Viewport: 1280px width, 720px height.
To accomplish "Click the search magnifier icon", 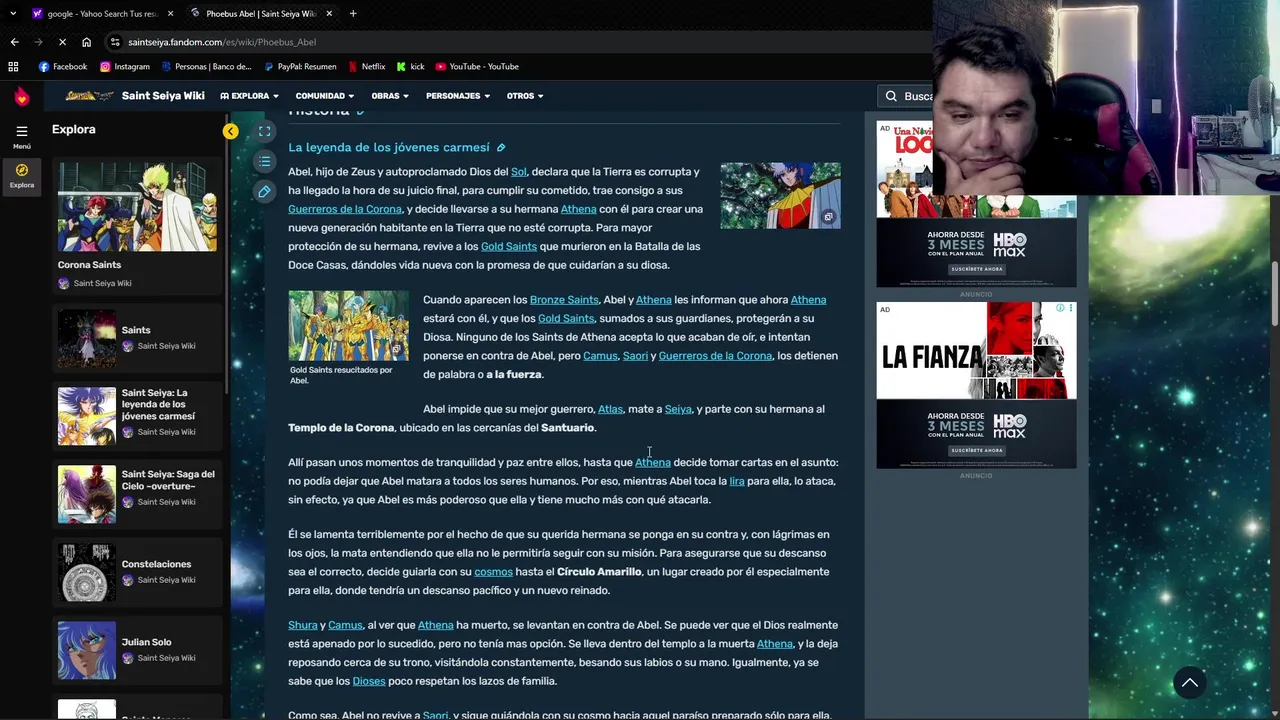I will (891, 96).
